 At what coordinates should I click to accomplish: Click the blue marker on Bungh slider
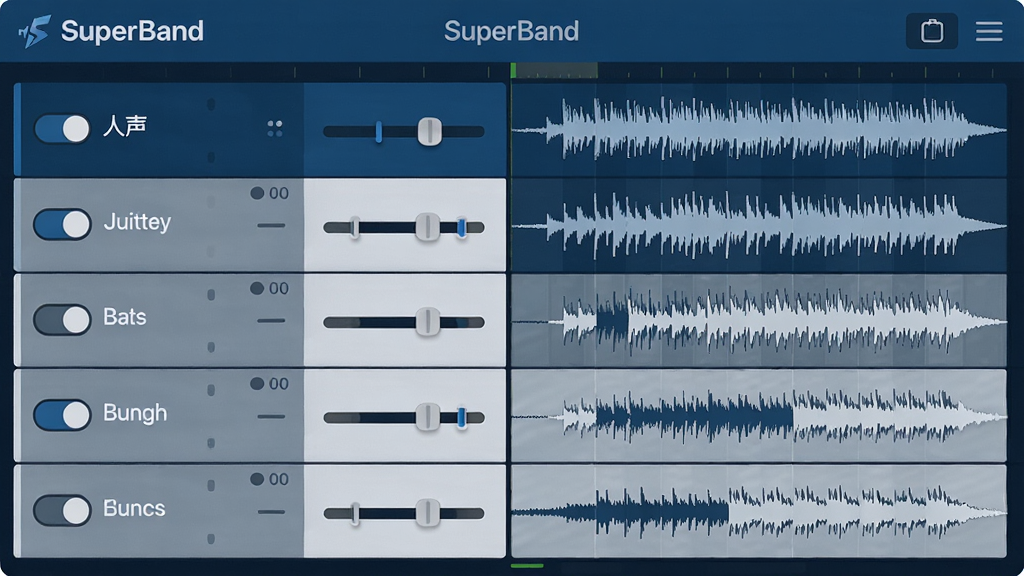coord(462,417)
